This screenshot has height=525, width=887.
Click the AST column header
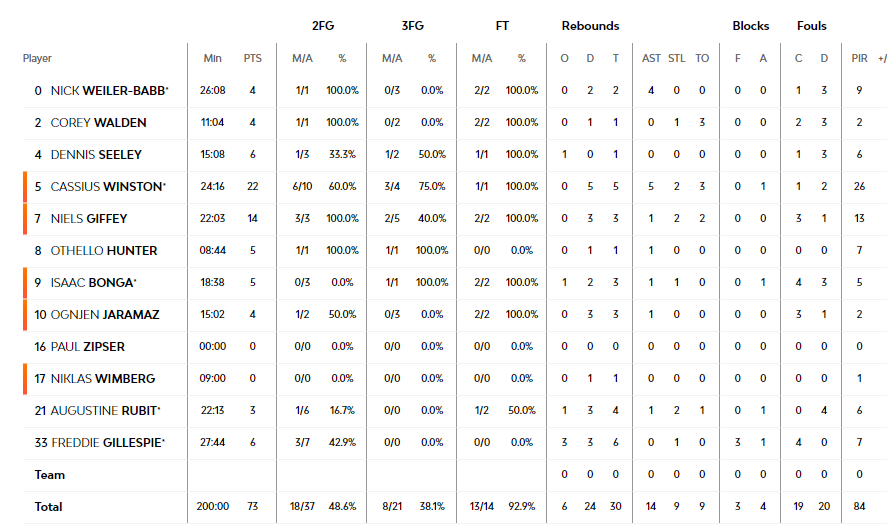[x=651, y=58]
